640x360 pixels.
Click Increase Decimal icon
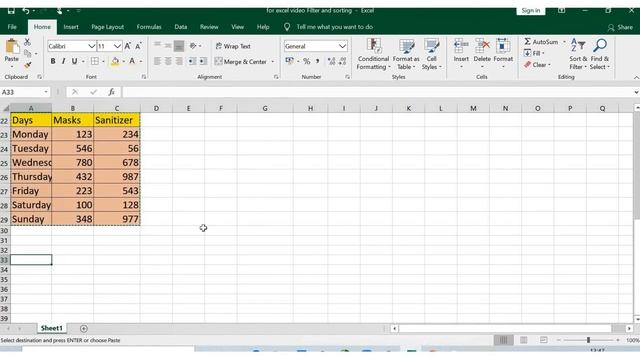[331, 61]
